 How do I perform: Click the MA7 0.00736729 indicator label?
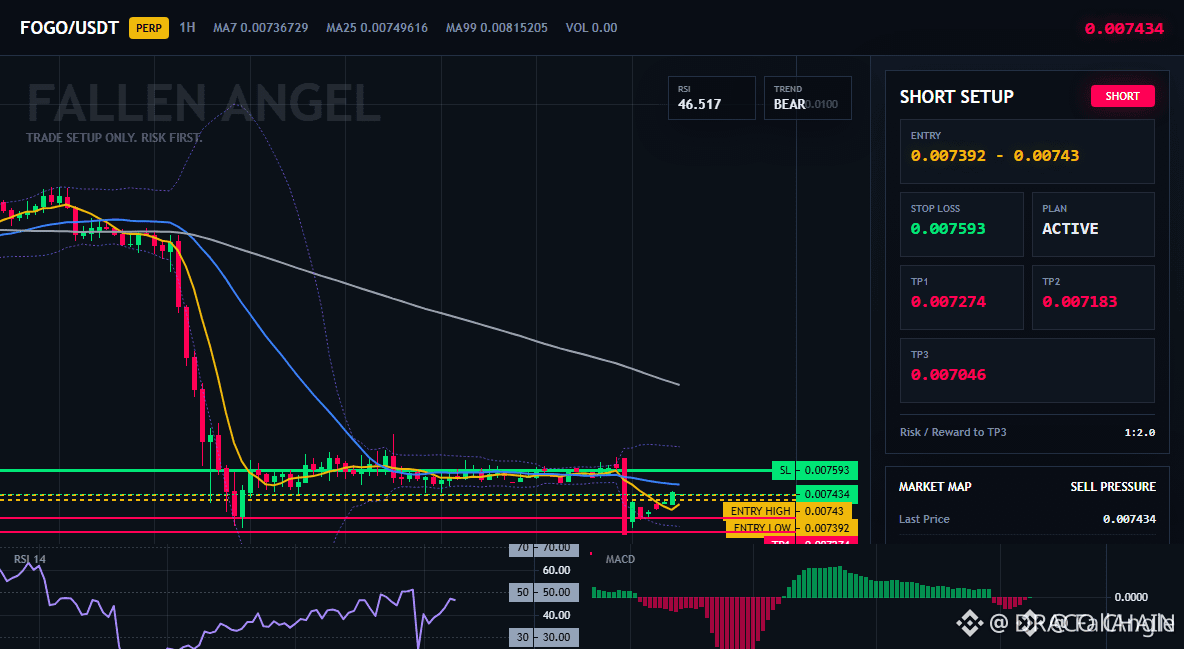click(261, 28)
